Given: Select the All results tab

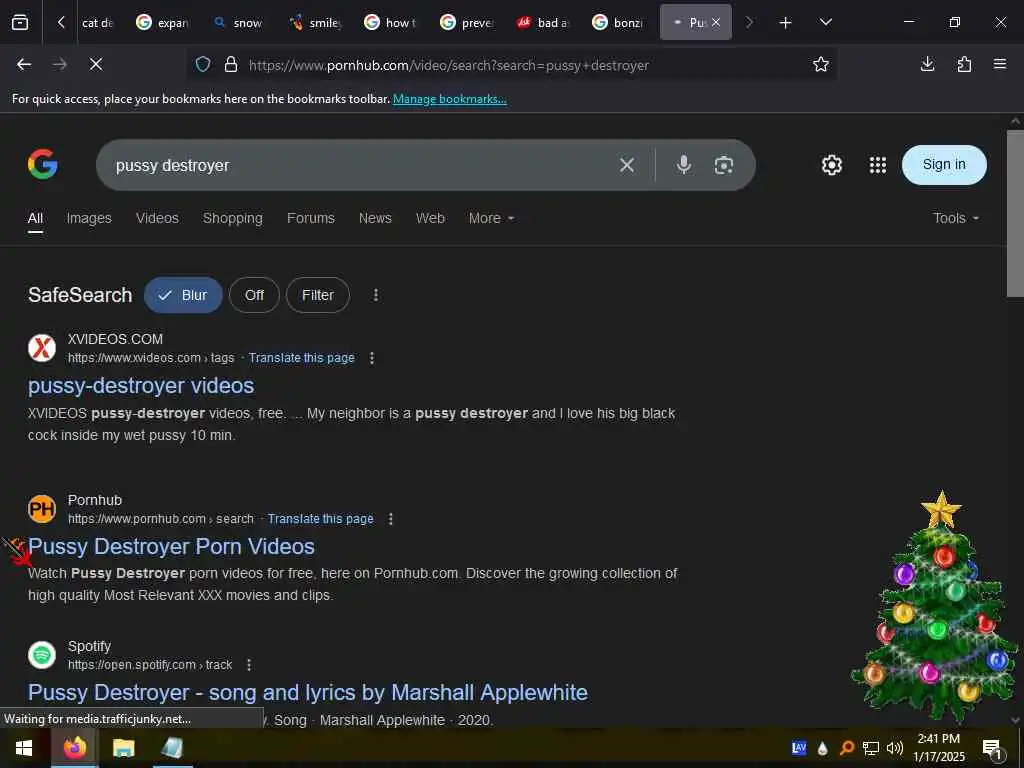Looking at the screenshot, I should pos(35,218).
